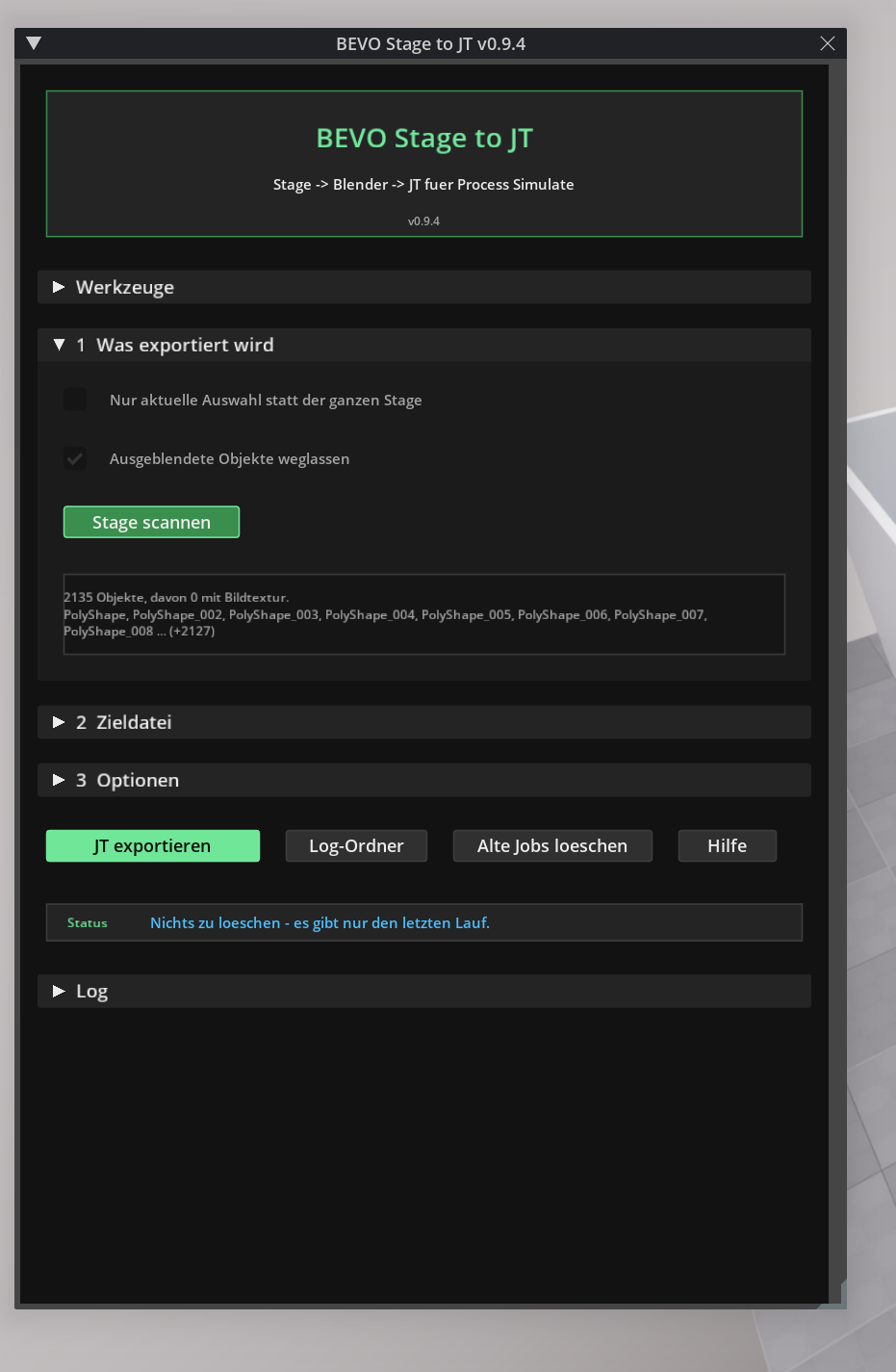Expand the 3 Optionen section
The image size is (896, 1372).
click(x=423, y=780)
